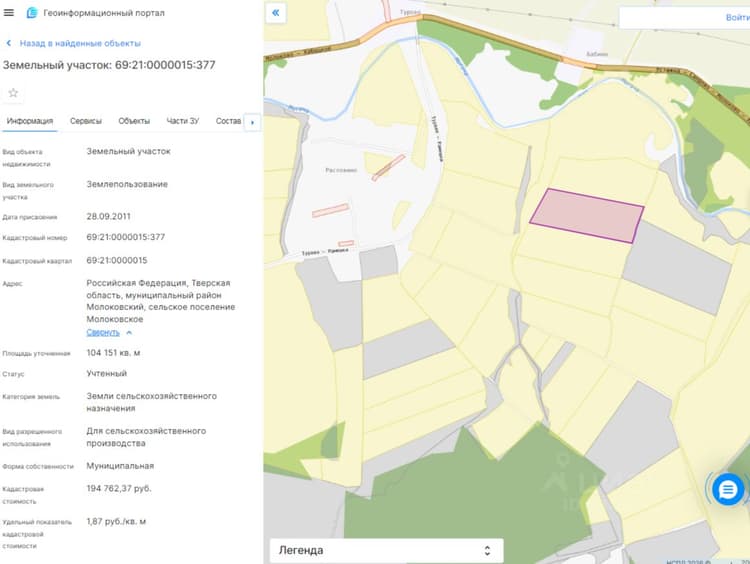Go back via Назад в найденные объекты

coord(80,43)
